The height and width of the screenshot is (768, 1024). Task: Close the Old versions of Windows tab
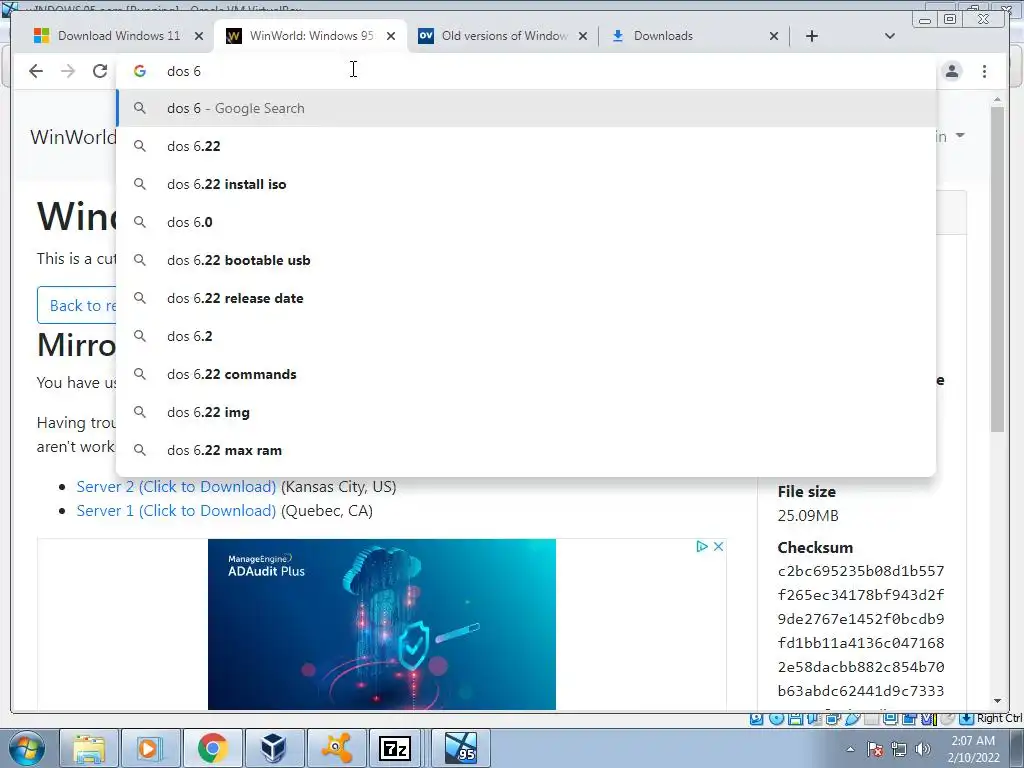point(583,36)
